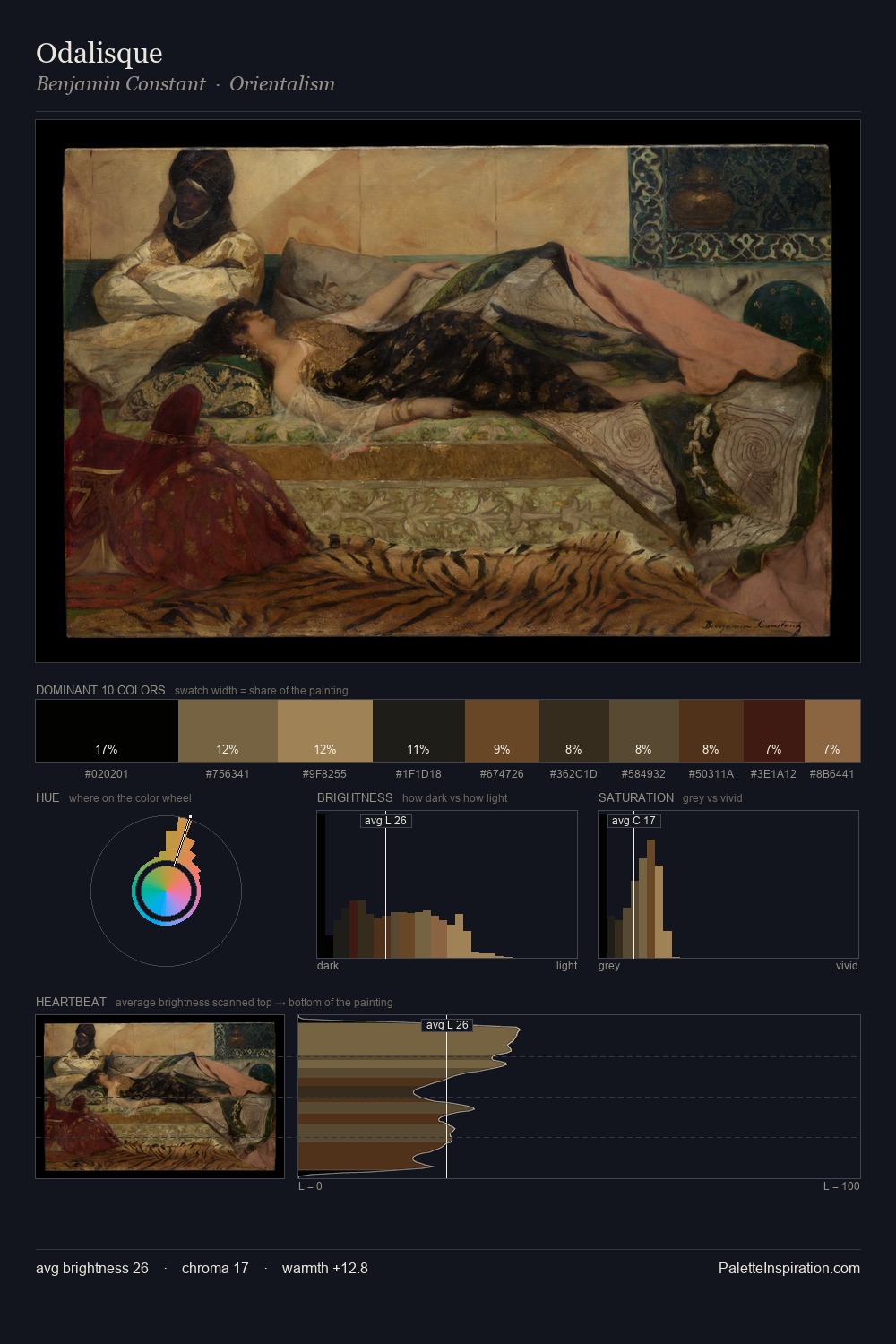Click the 'avg L 26' label in Heartbeat chart

pyautogui.click(x=446, y=1025)
